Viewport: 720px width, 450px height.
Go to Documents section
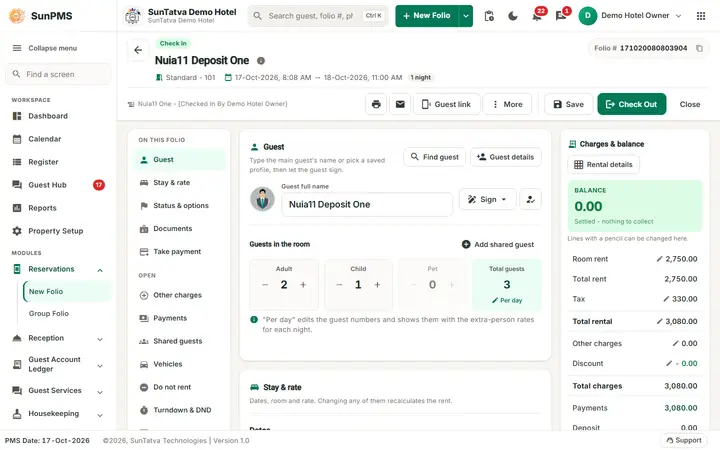coord(179,229)
